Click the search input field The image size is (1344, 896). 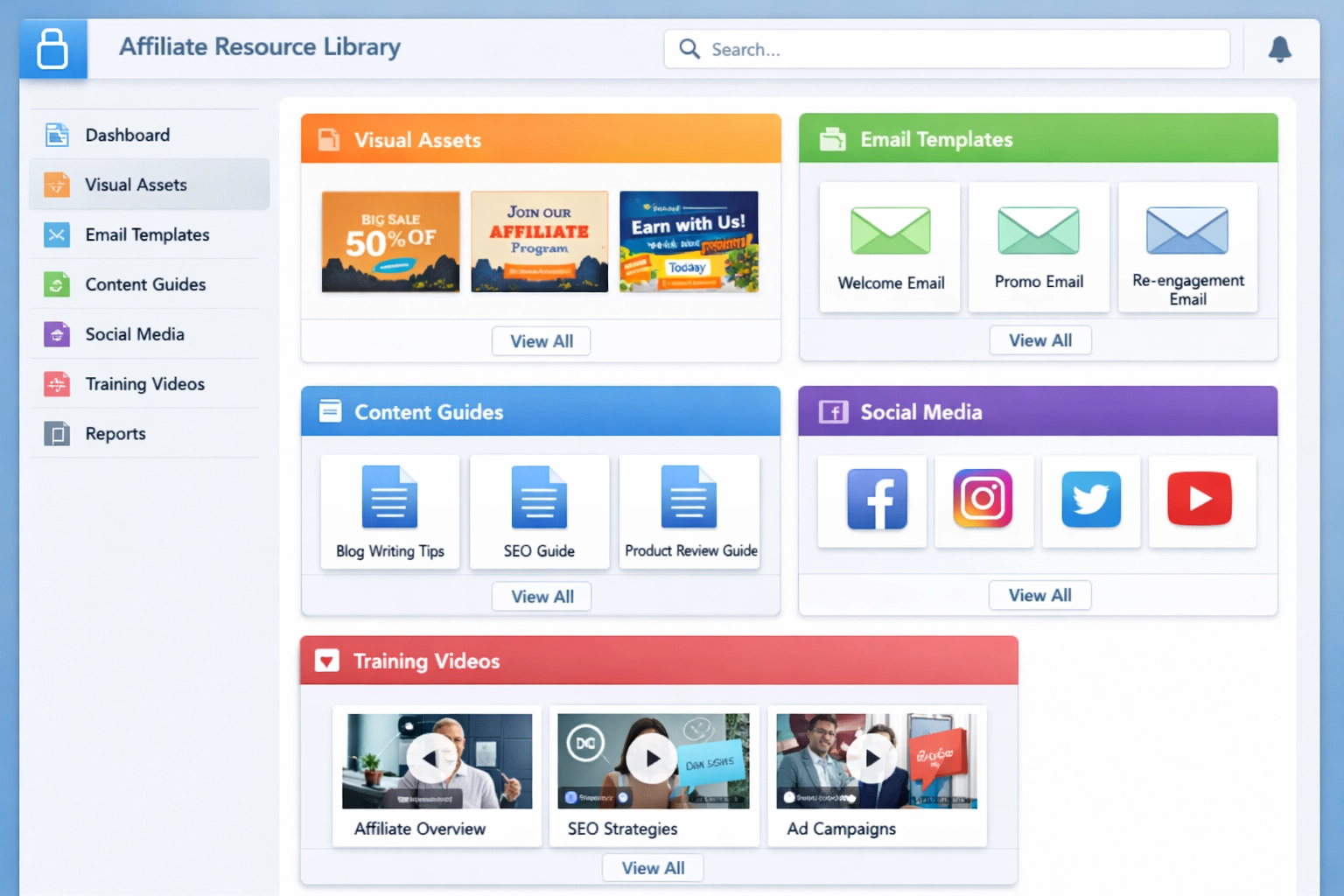click(946, 49)
